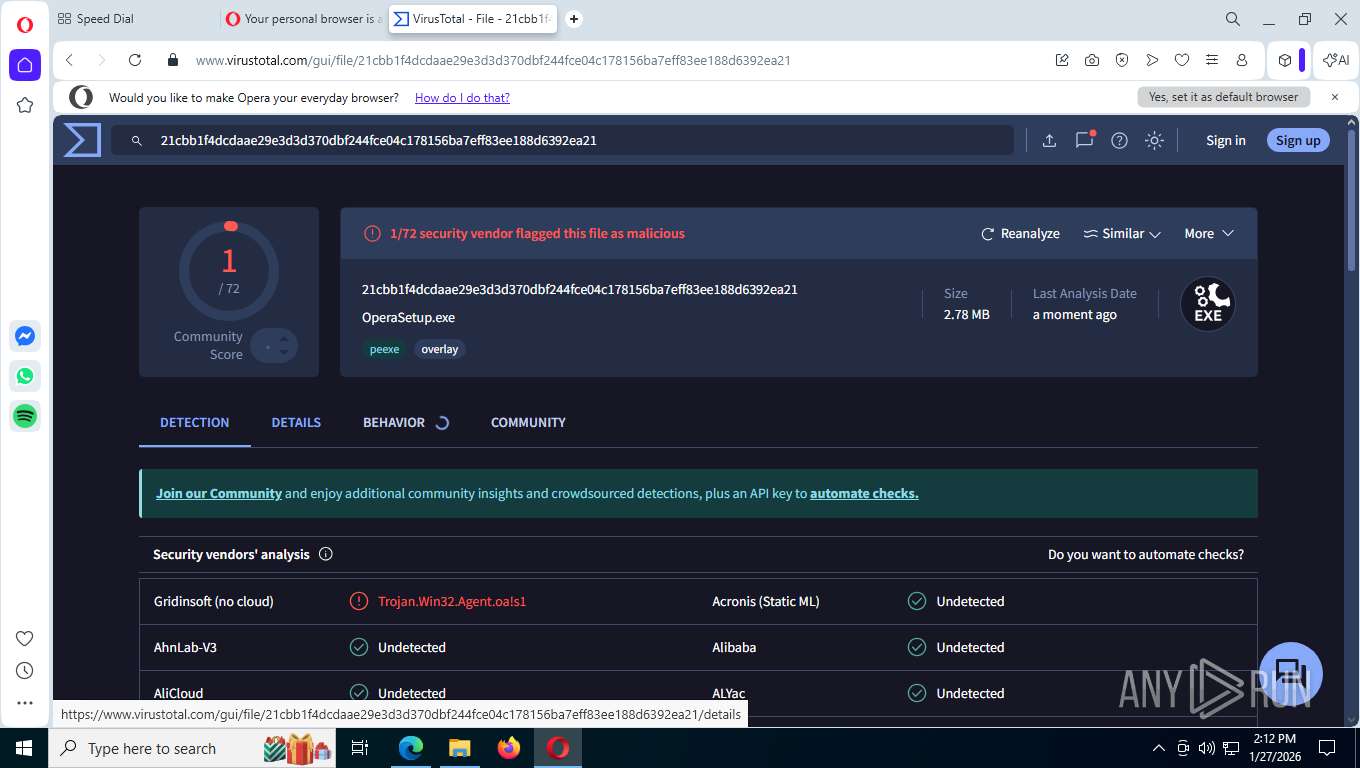Search tabs magnifier in title bar
Viewport: 1360px width, 768px height.
(1233, 19)
